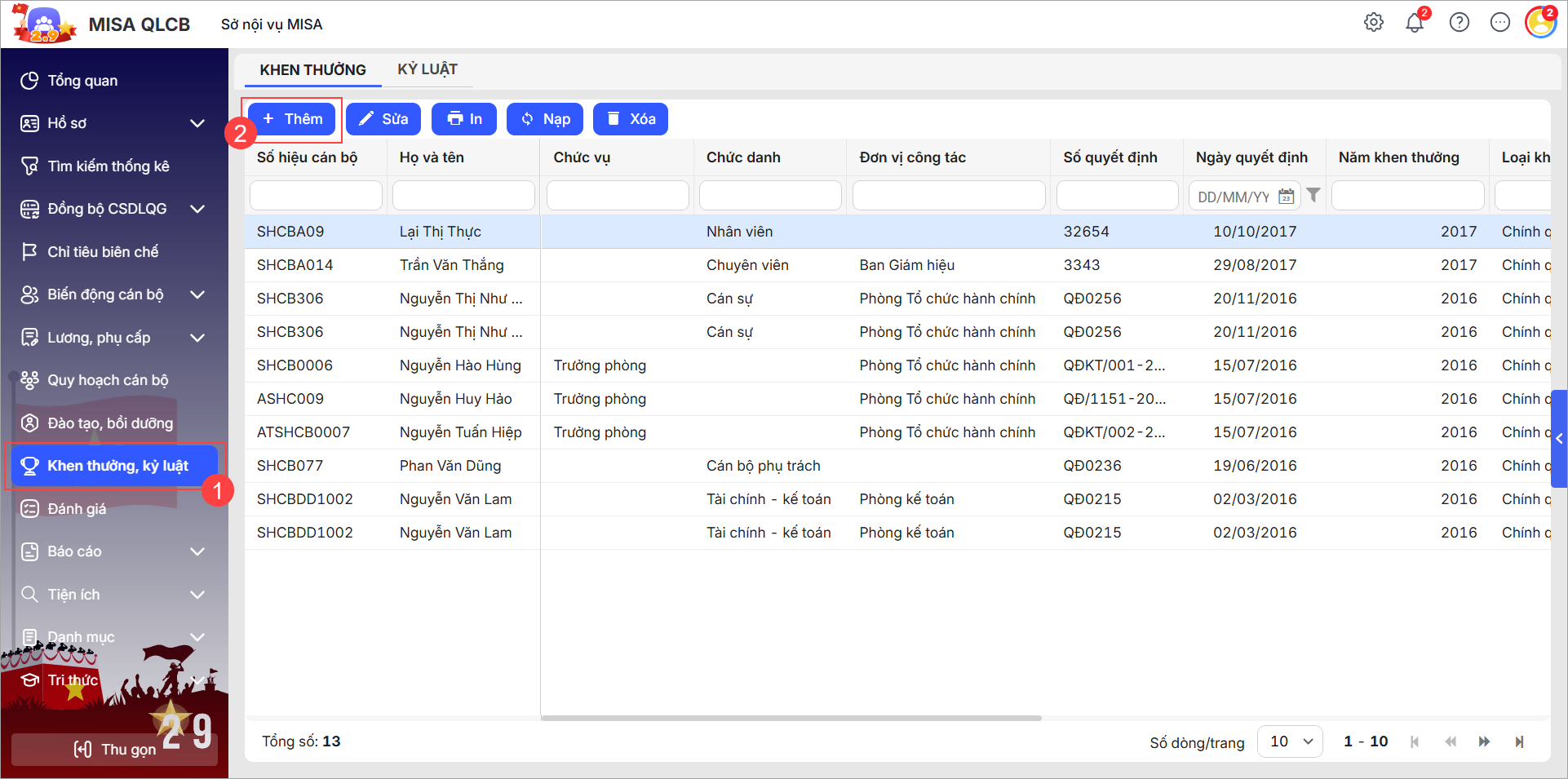Collapse the sidebar with Thu gọn

tap(114, 750)
